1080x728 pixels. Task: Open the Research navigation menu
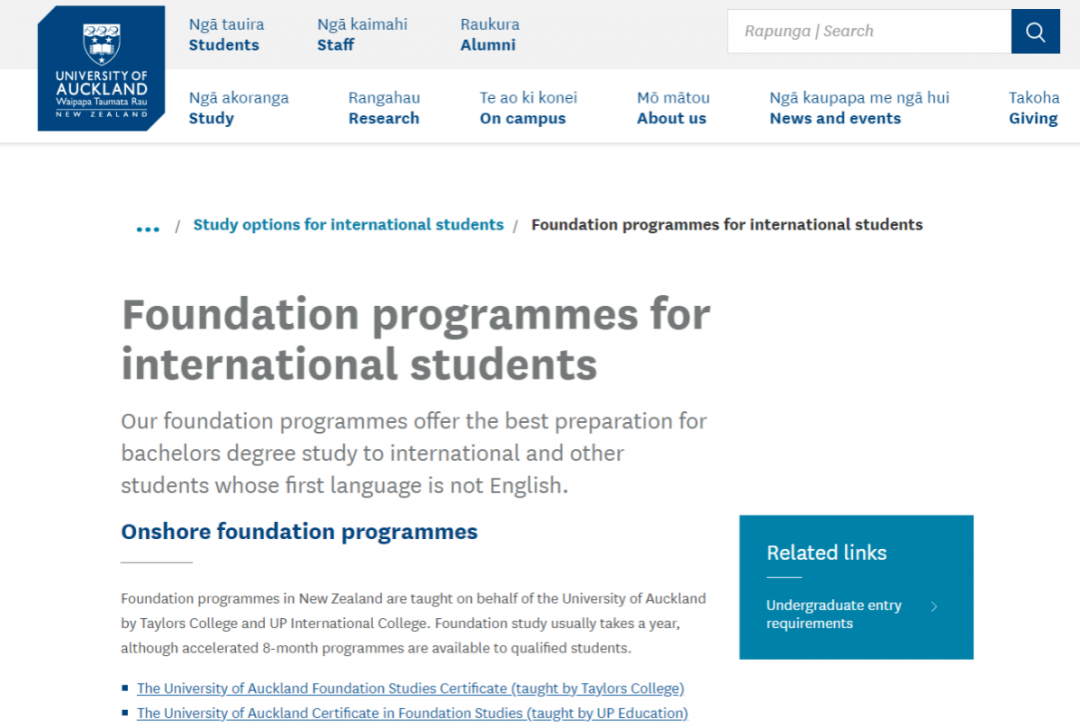384,108
